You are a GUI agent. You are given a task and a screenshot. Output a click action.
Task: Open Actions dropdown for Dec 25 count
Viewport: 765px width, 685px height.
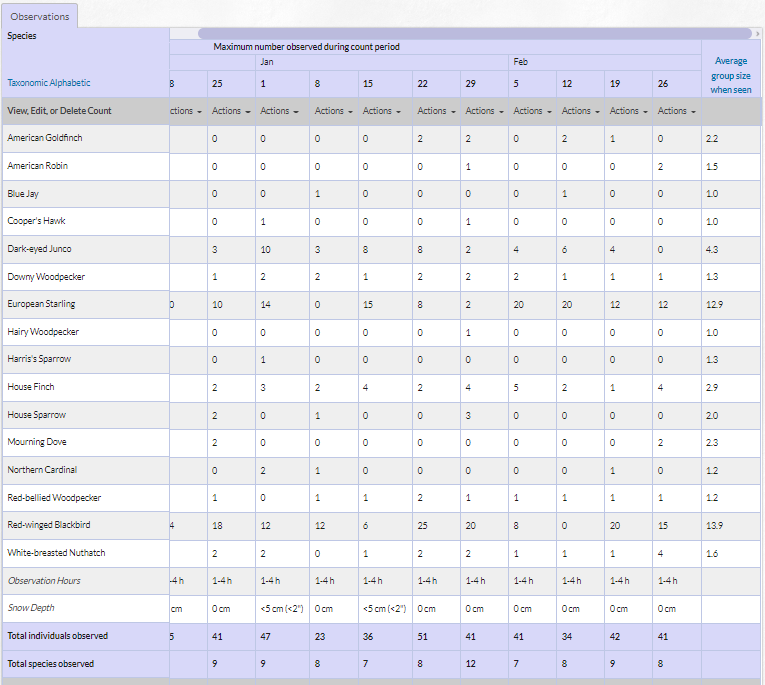231,111
